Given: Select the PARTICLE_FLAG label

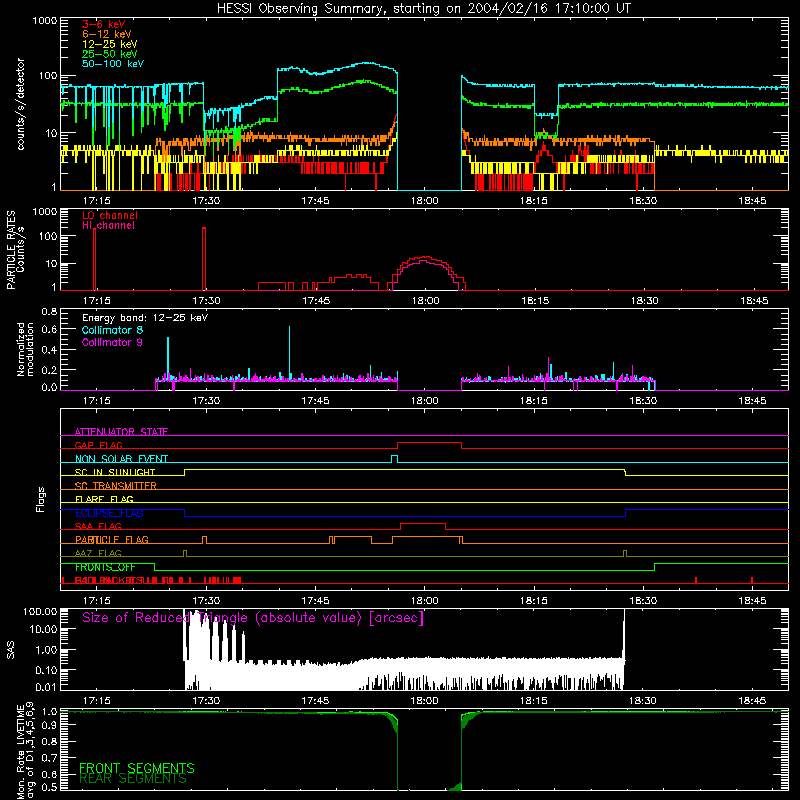Looking at the screenshot, I should (x=112, y=540).
